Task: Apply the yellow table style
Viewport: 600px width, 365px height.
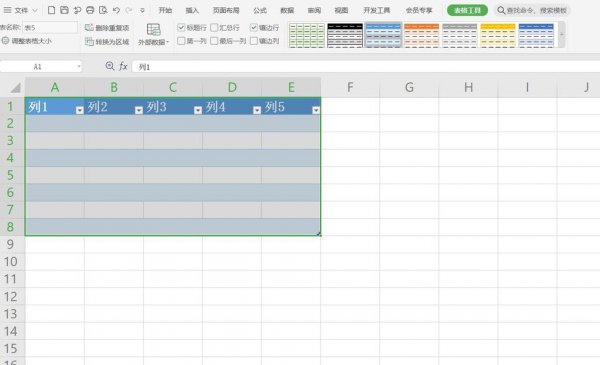Action: click(498, 35)
